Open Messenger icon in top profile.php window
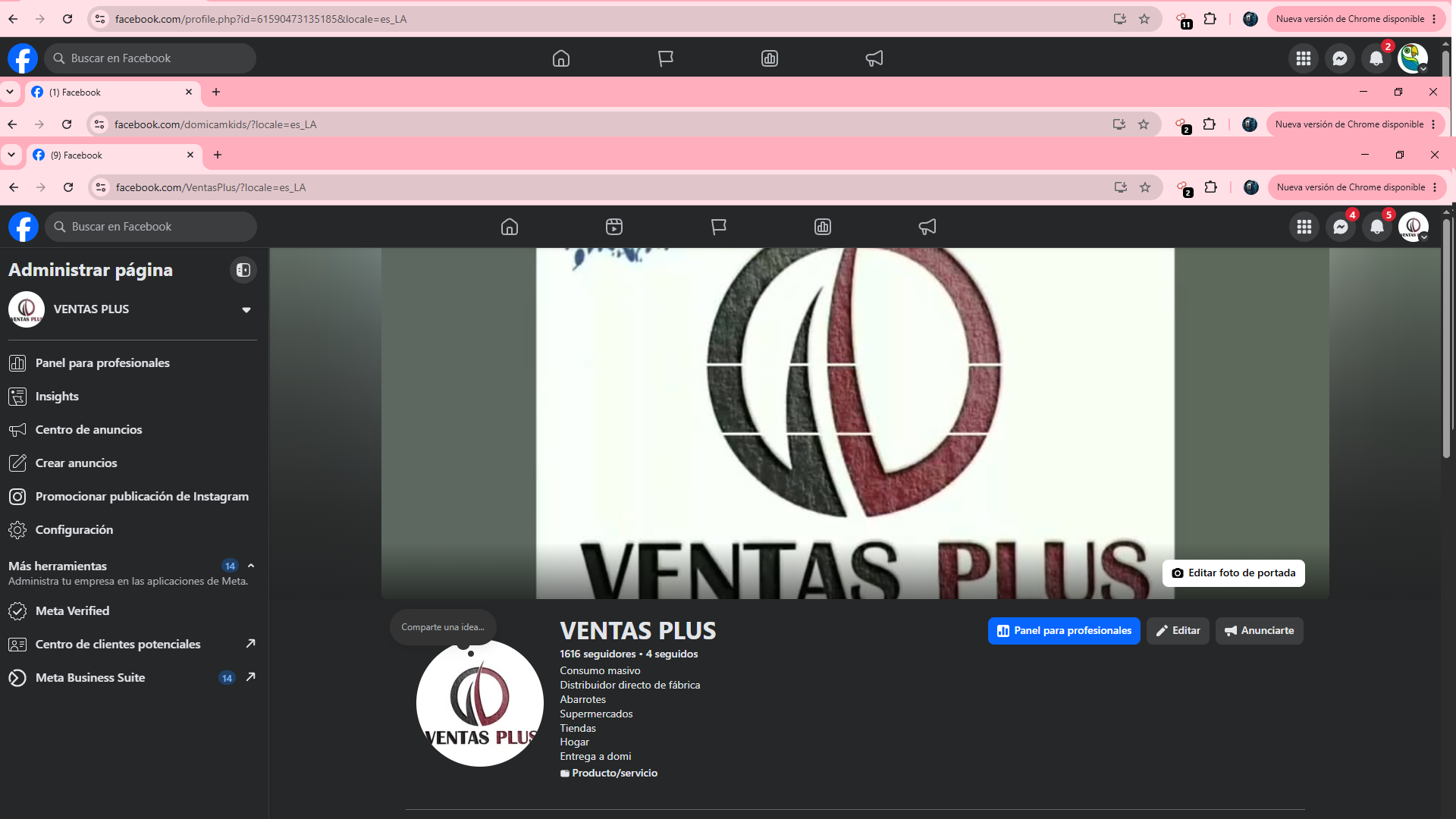The image size is (1456, 819). pos(1340,58)
